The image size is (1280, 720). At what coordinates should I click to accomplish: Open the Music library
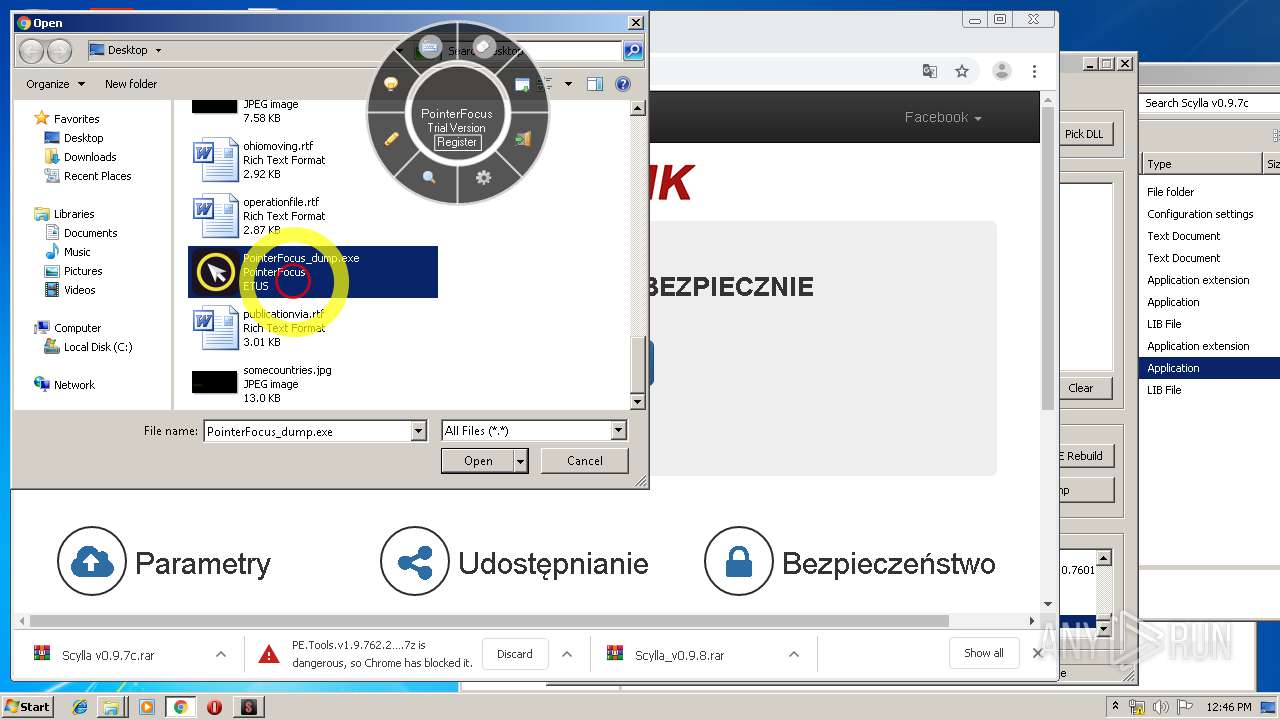pyautogui.click(x=77, y=252)
